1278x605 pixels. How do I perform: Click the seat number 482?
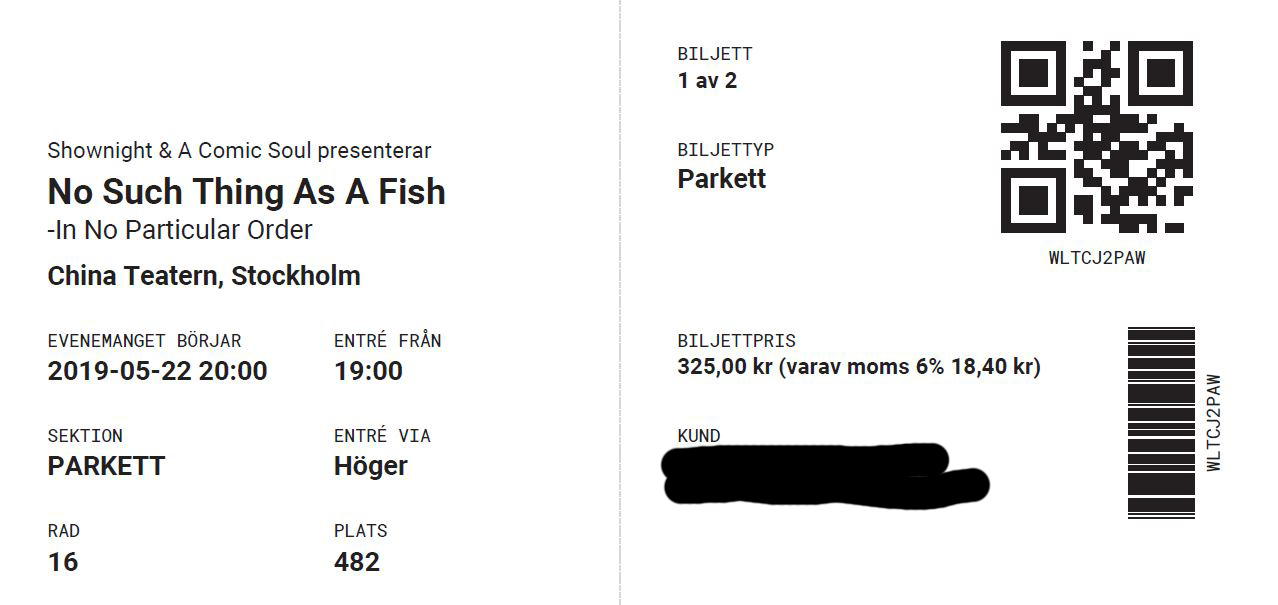[357, 562]
